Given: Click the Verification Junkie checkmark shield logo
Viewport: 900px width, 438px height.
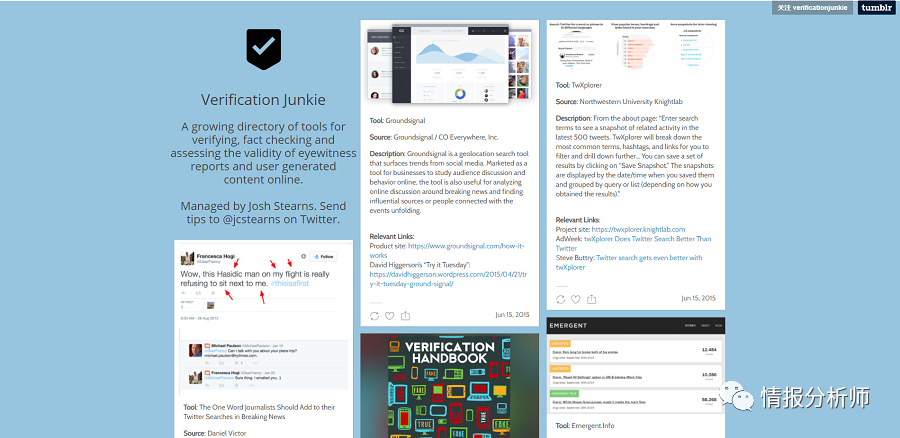Looking at the screenshot, I should 263,49.
